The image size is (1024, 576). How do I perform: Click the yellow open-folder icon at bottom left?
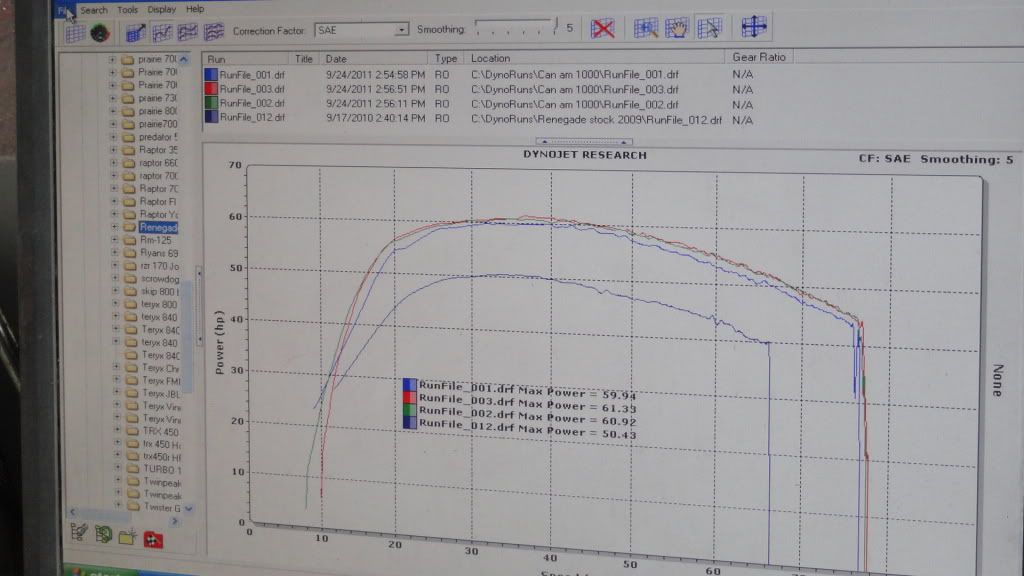tap(127, 539)
